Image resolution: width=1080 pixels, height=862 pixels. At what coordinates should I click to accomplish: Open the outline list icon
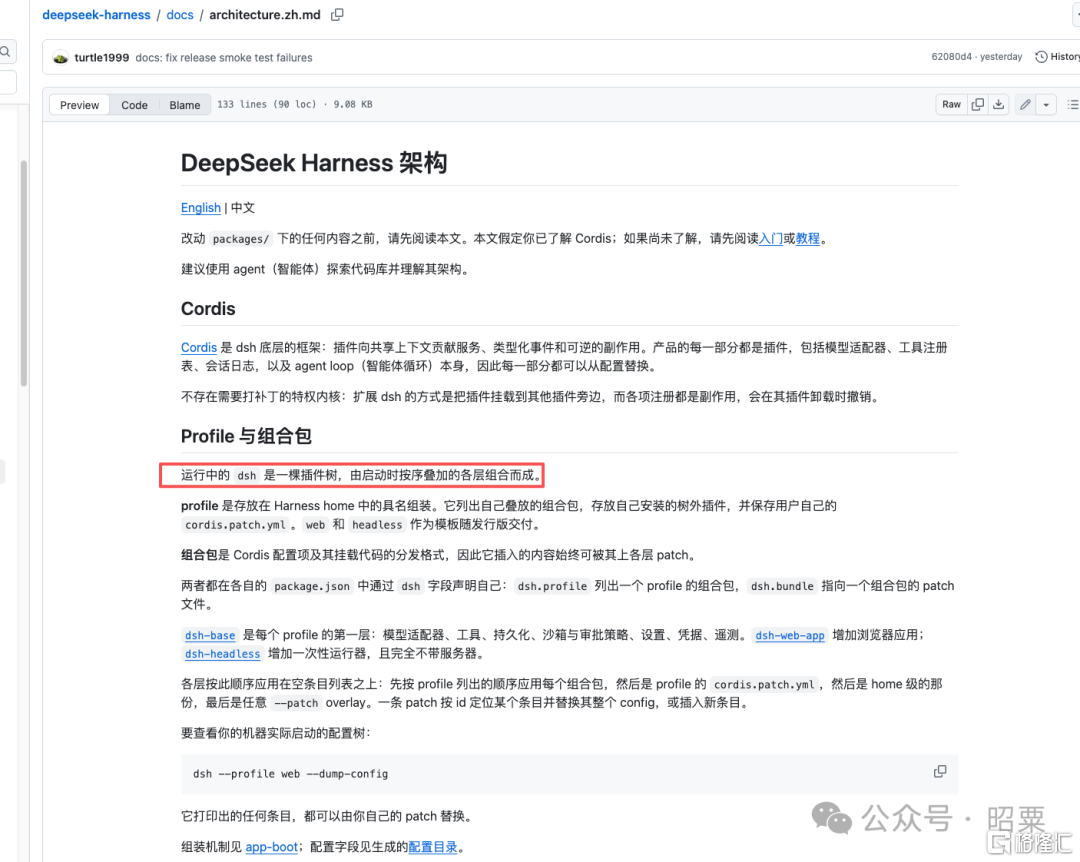pyautogui.click(x=1072, y=104)
